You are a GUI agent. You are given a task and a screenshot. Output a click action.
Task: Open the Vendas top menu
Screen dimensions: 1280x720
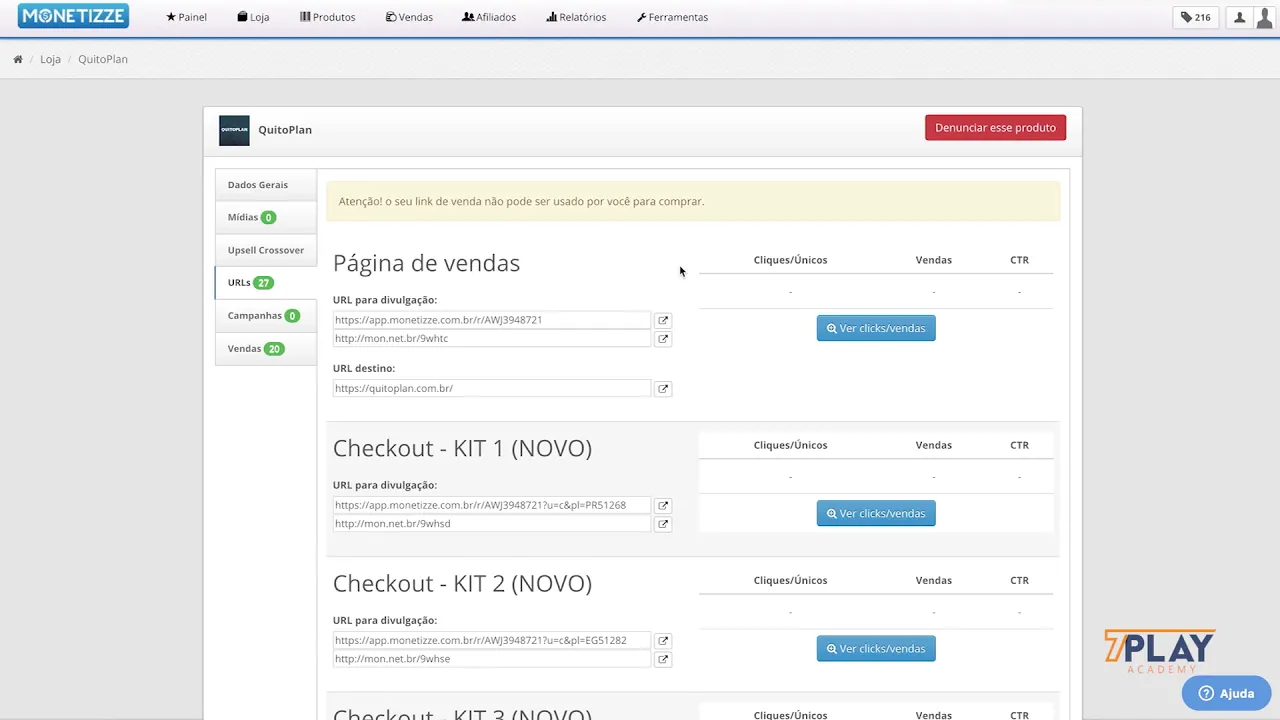point(409,17)
